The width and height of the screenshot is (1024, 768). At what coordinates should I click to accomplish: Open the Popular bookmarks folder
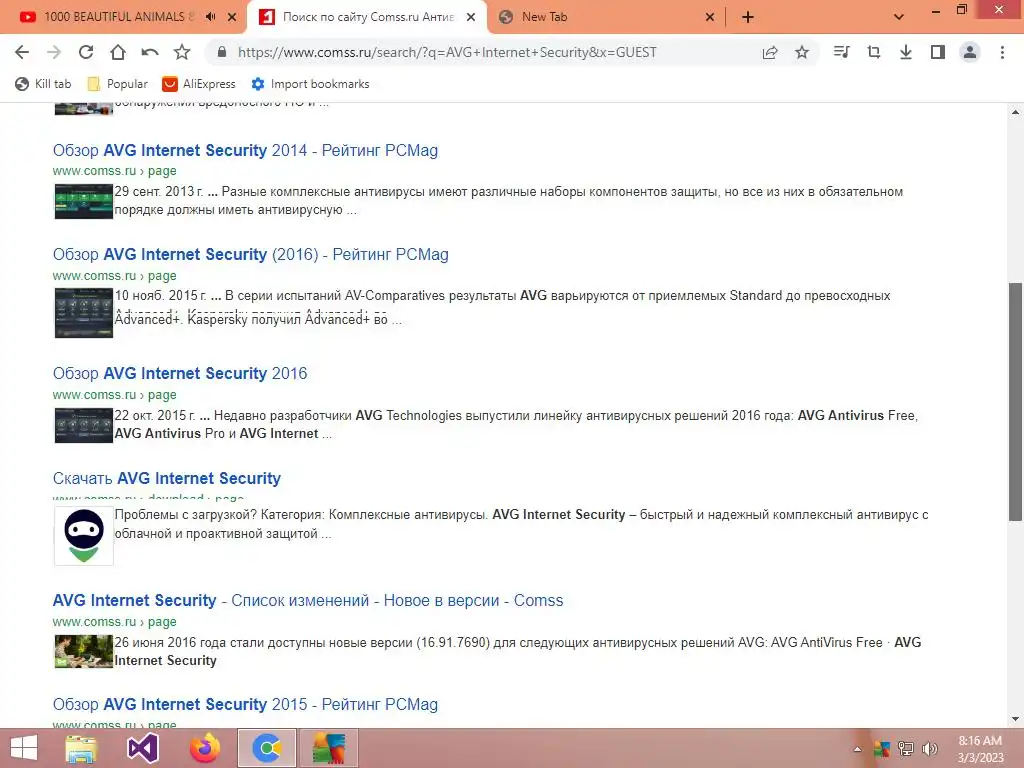118,84
